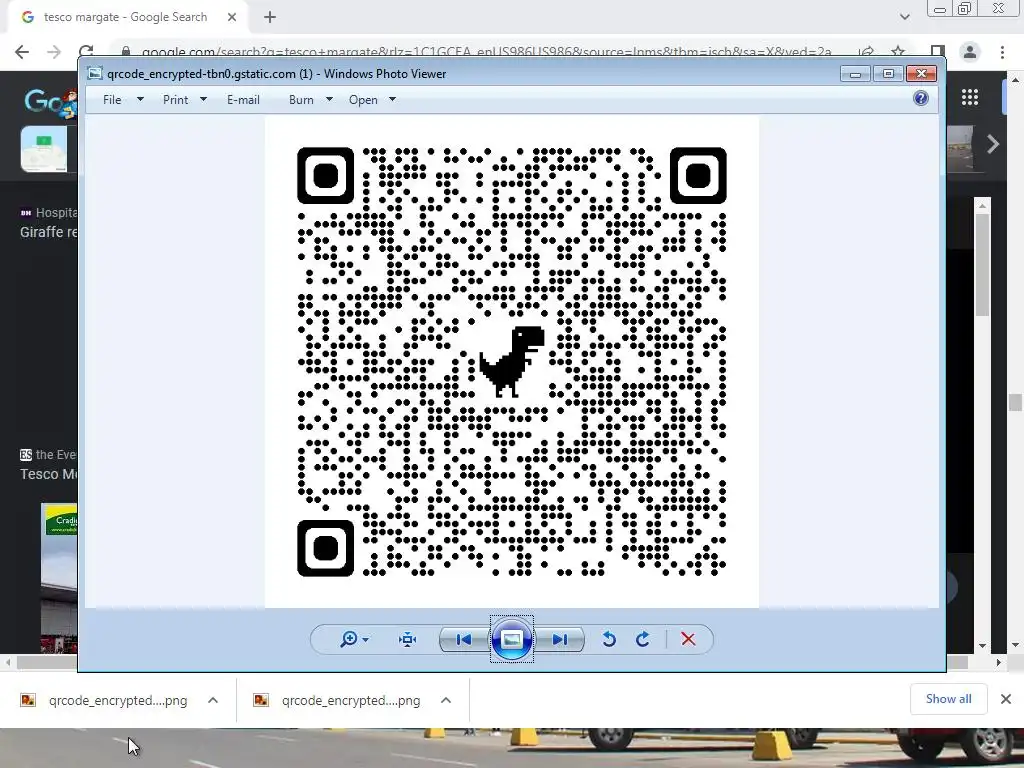Choose E-mail in Photo Viewer toolbar

[x=243, y=100]
